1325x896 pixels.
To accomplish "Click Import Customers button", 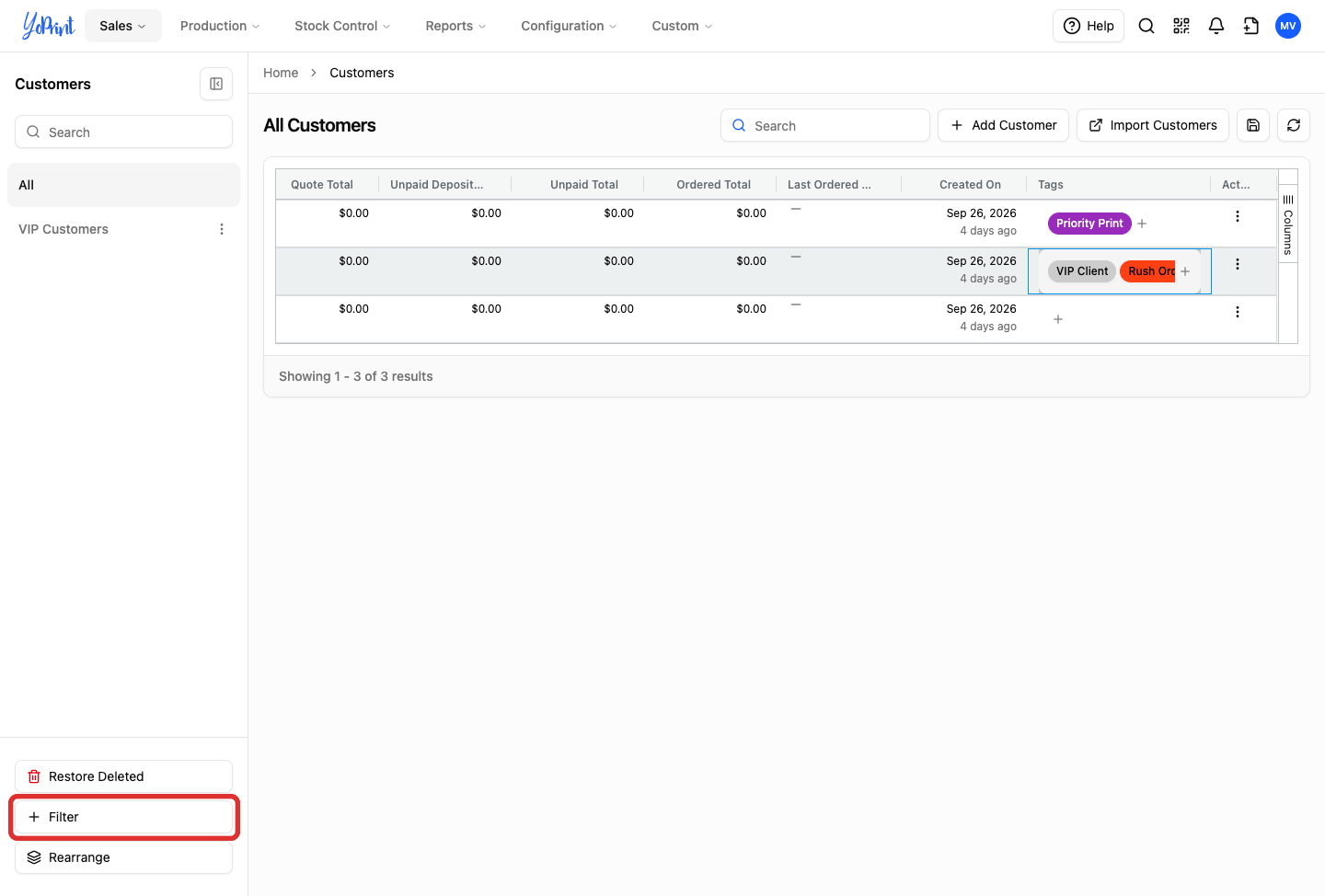I will coord(1153,125).
